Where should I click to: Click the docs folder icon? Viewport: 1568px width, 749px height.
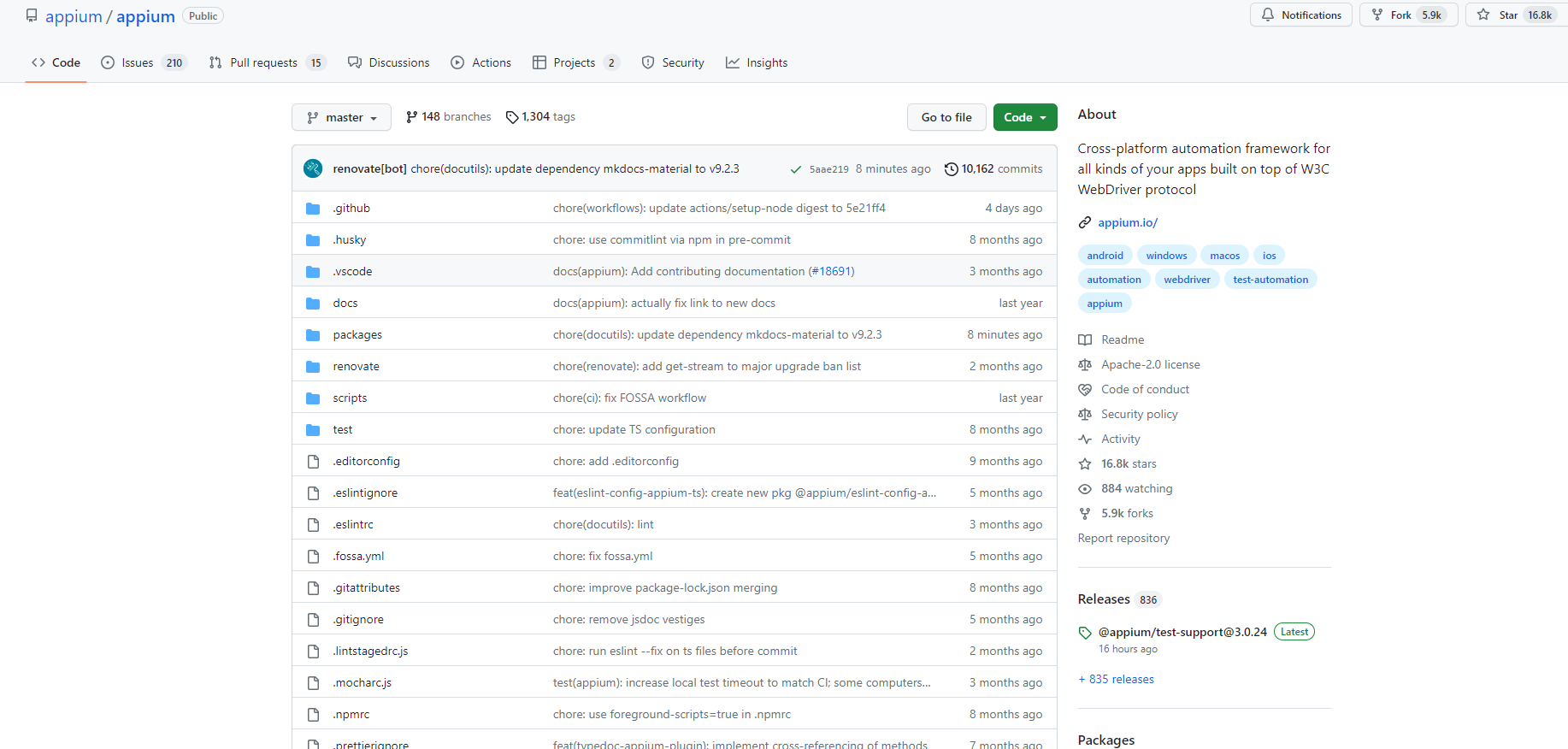[x=313, y=304]
